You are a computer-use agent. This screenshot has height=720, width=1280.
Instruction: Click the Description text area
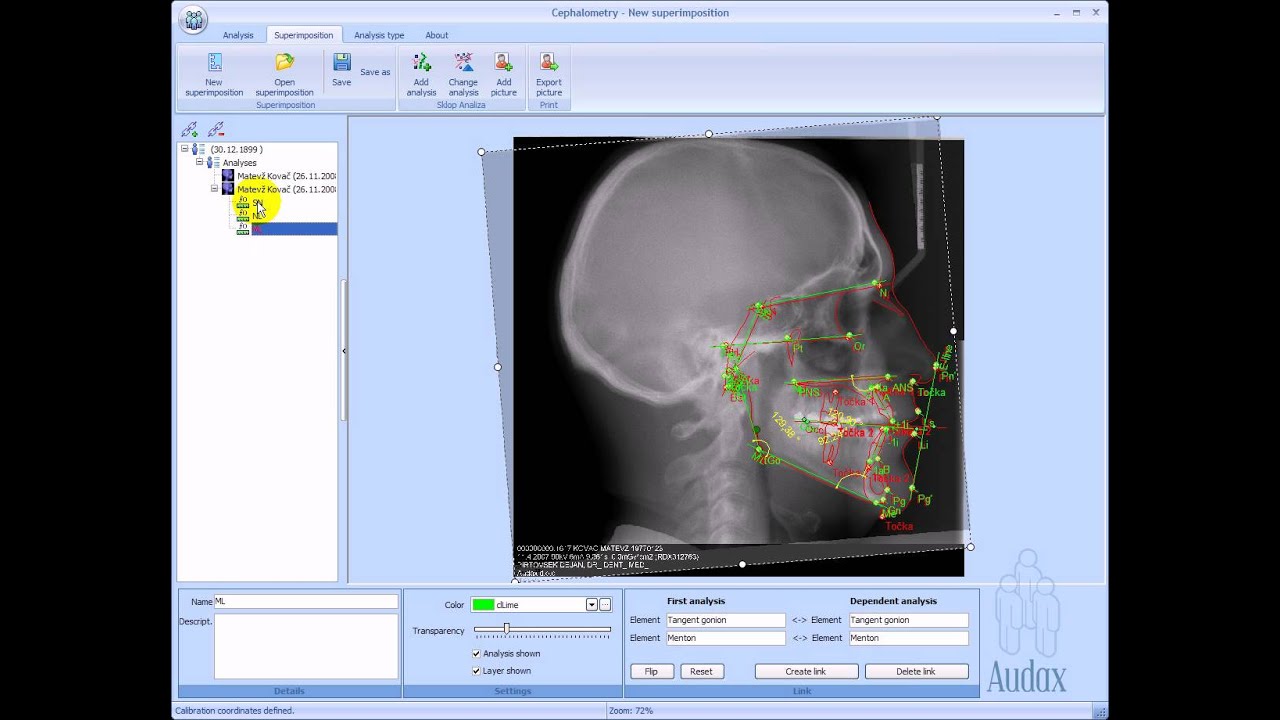306,646
